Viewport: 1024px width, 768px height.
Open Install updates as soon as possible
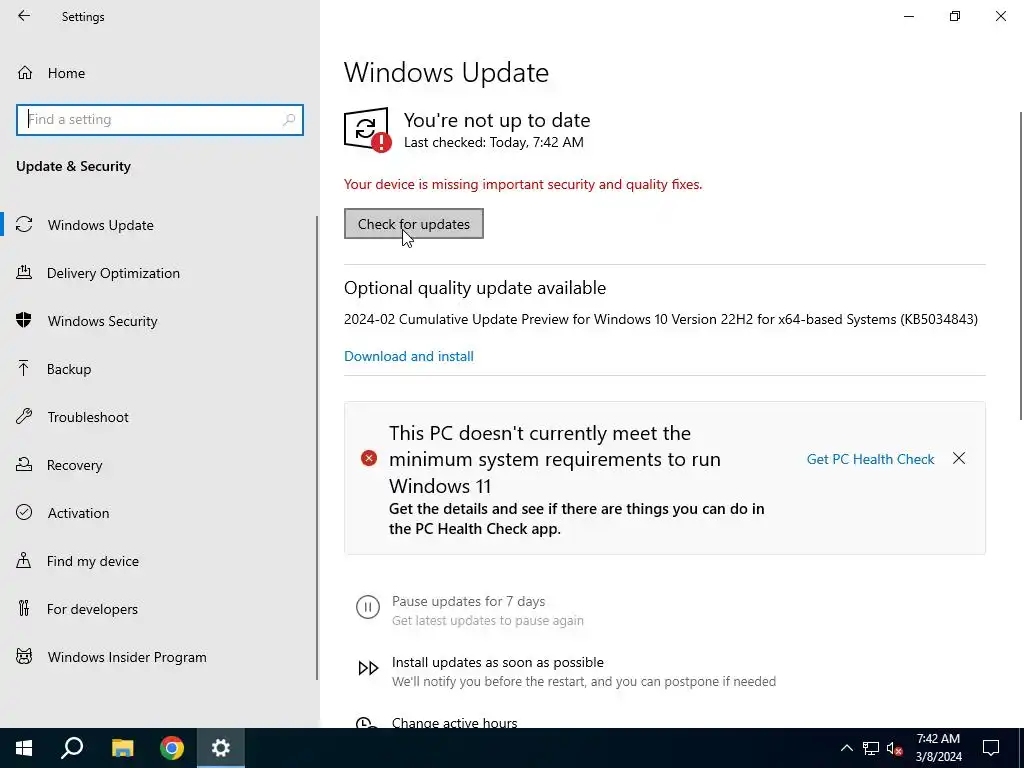[498, 662]
